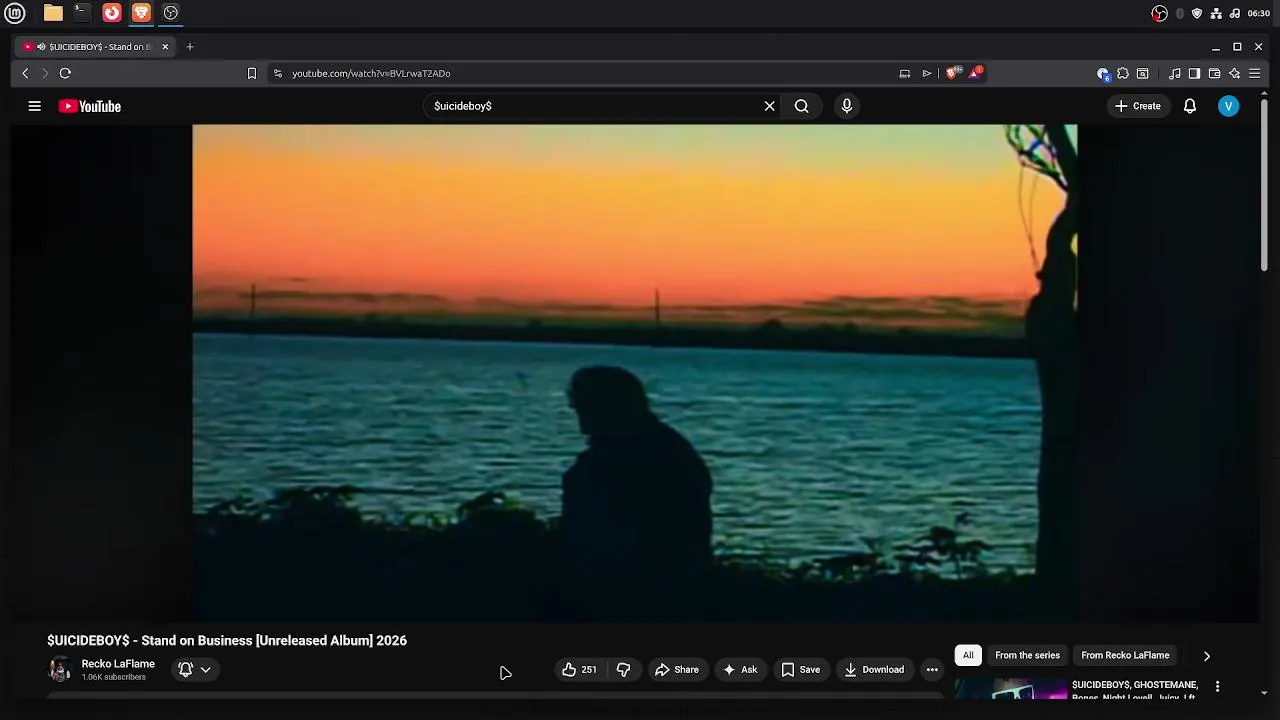Viewport: 1280px width, 720px height.
Task: Select the All filter chip
Action: pos(968,655)
